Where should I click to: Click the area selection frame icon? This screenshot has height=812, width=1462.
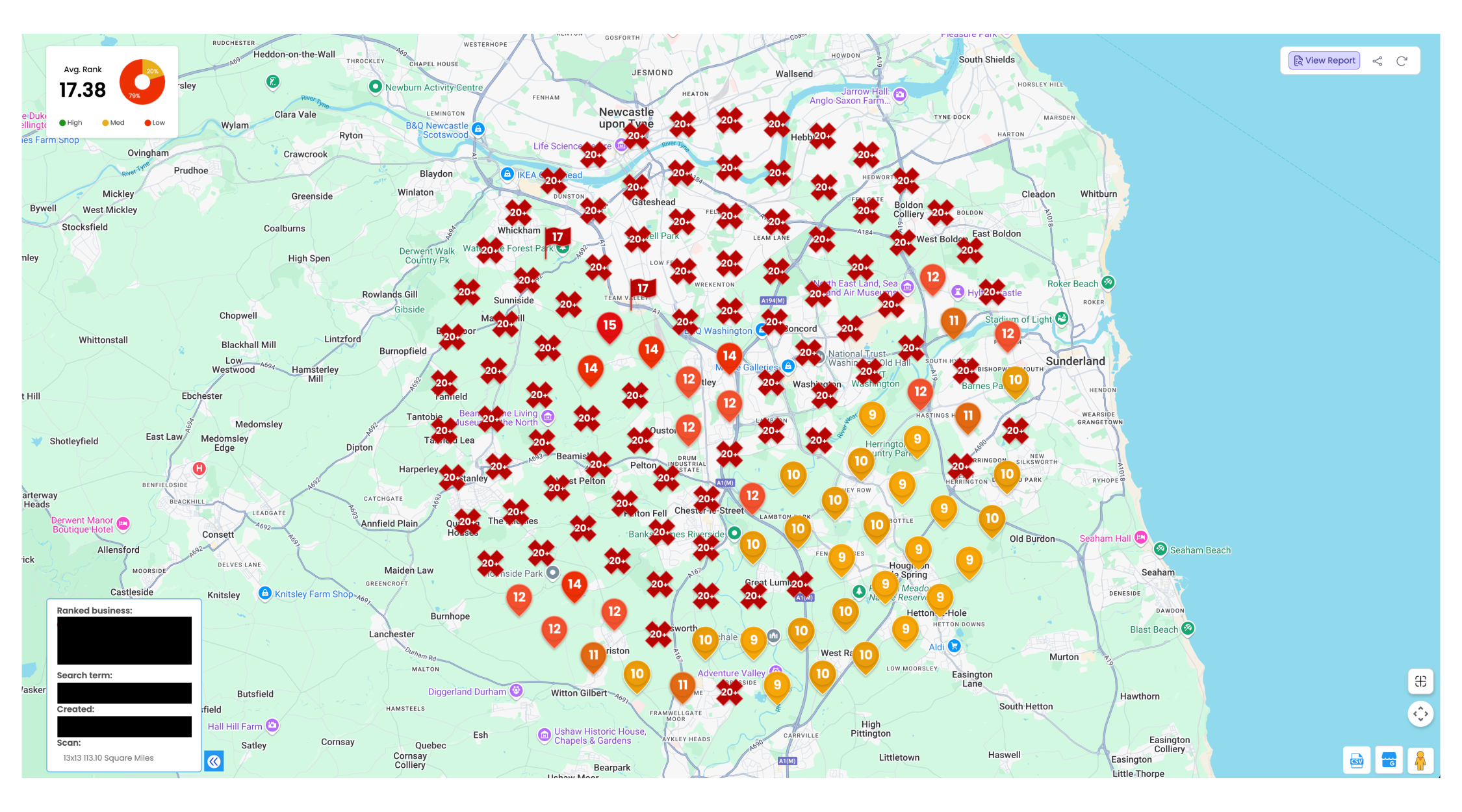[x=1420, y=681]
